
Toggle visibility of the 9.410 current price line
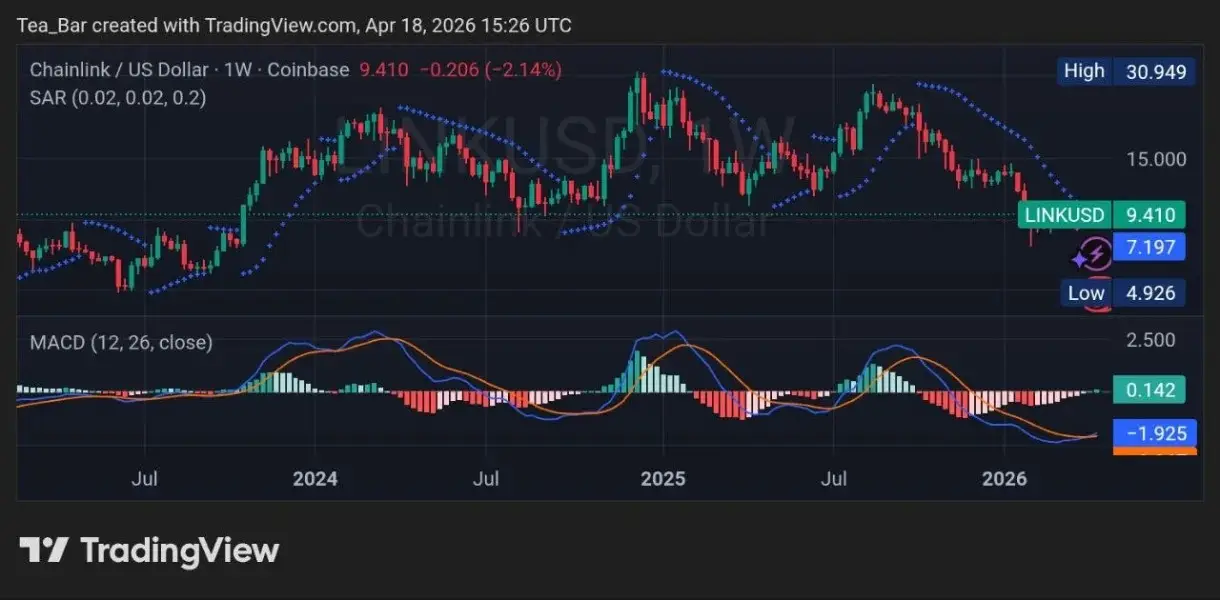tap(1151, 214)
